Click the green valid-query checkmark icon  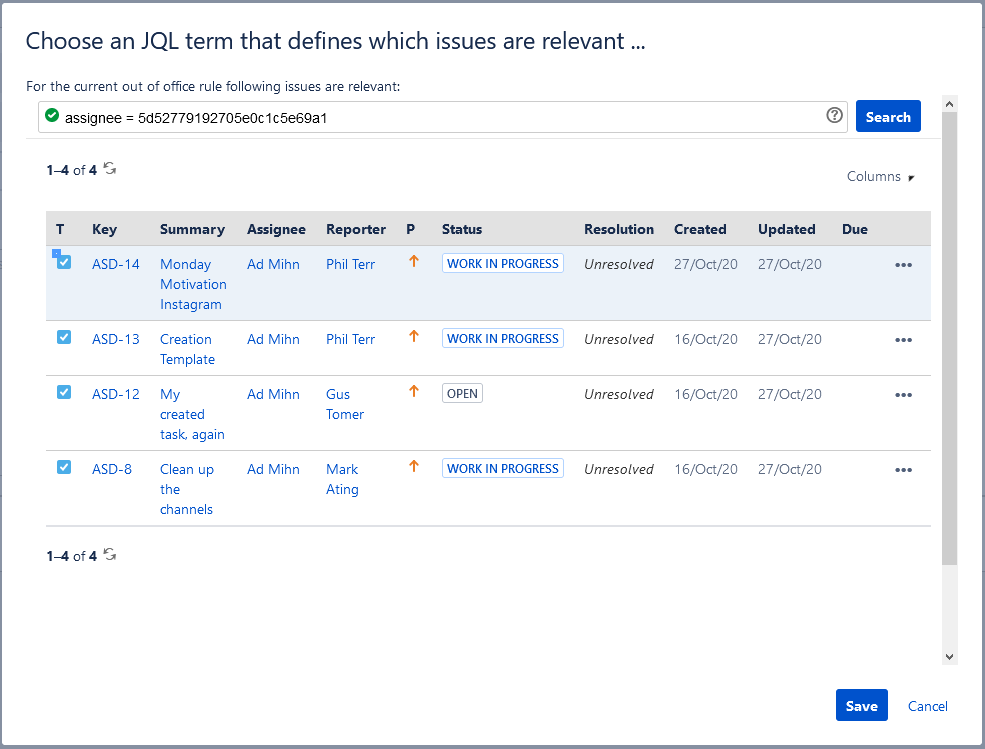point(52,115)
